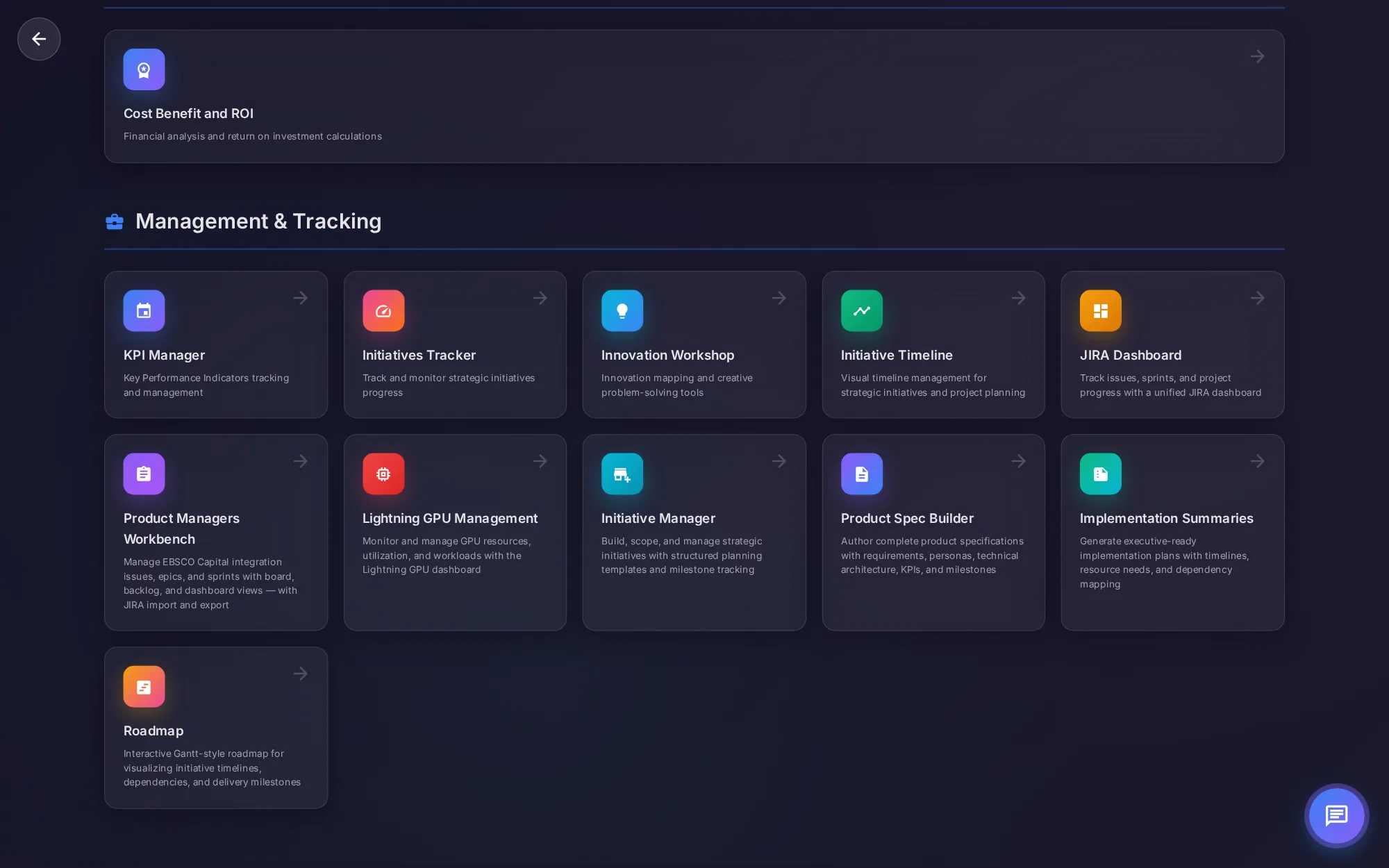Image resolution: width=1389 pixels, height=868 pixels.
Task: Click the Product Managers Workbench clipboard icon
Action: pyautogui.click(x=144, y=474)
